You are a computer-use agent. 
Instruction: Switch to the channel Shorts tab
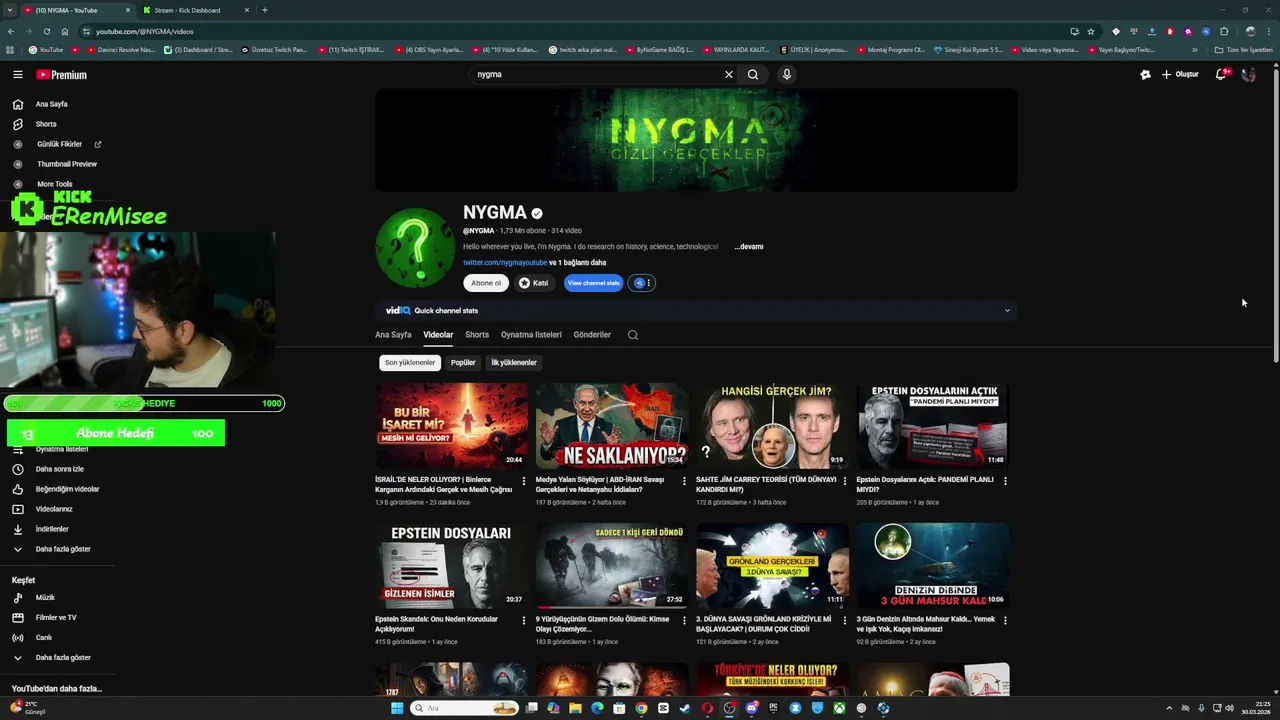coord(477,335)
